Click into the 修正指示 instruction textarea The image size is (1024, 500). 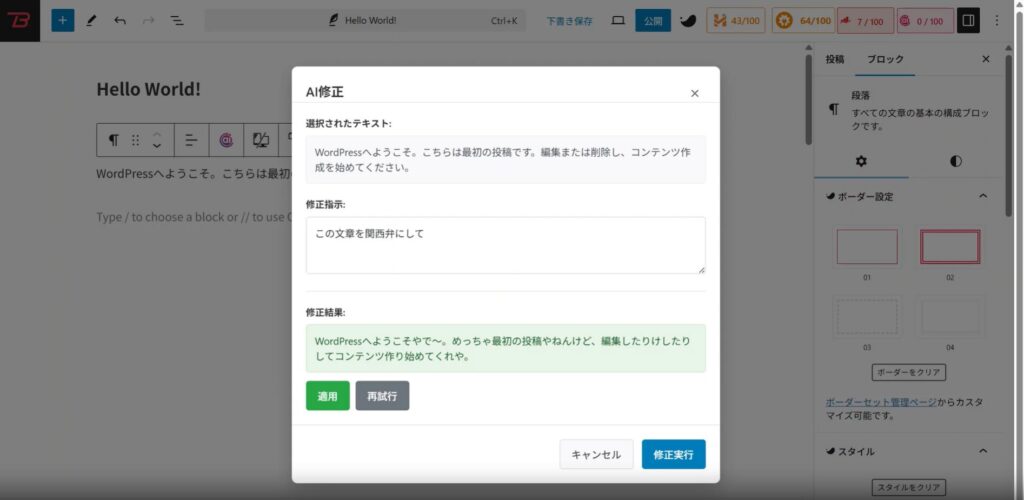[505, 245]
